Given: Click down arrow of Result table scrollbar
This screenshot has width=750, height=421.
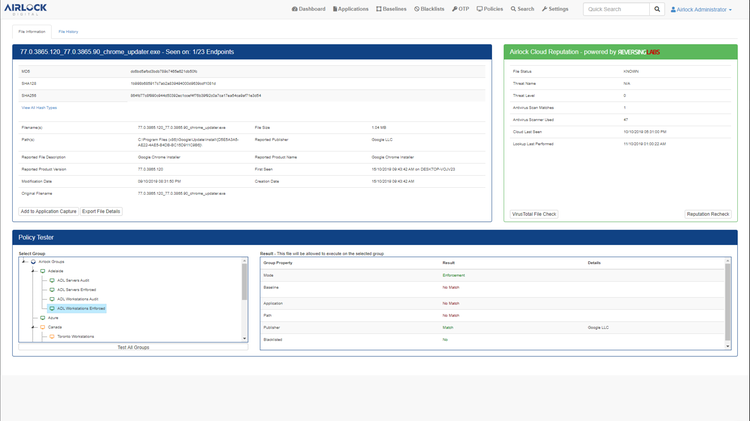Looking at the screenshot, I should click(728, 346).
